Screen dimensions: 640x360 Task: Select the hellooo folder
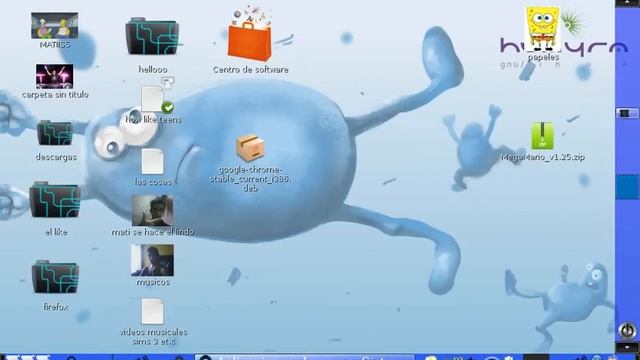(152, 37)
